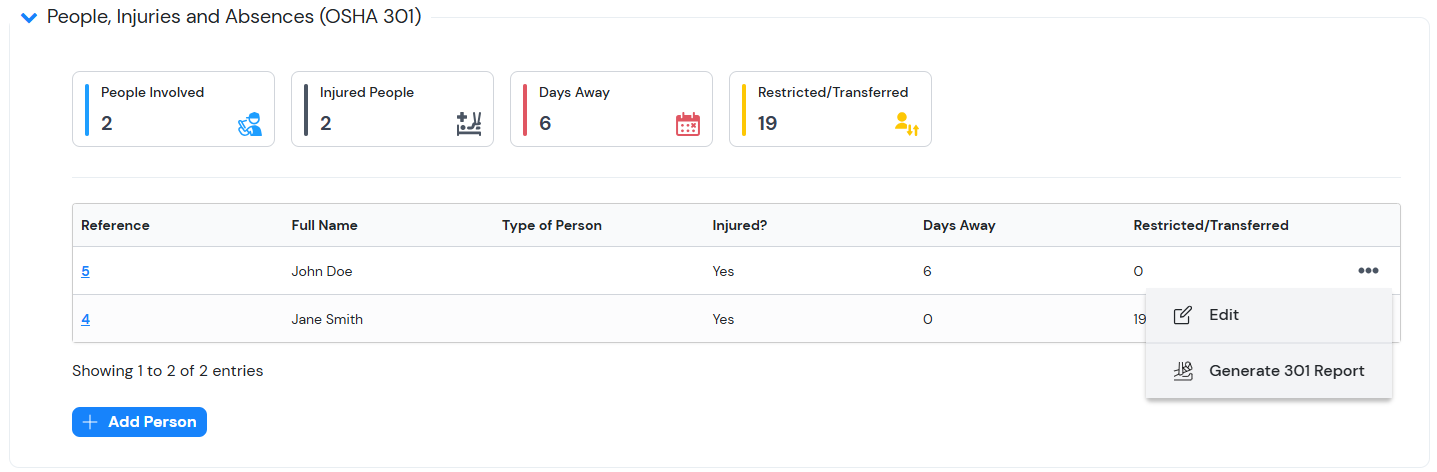Click the pencil icon beside Edit
This screenshot has width=1437, height=472.
1182,315
